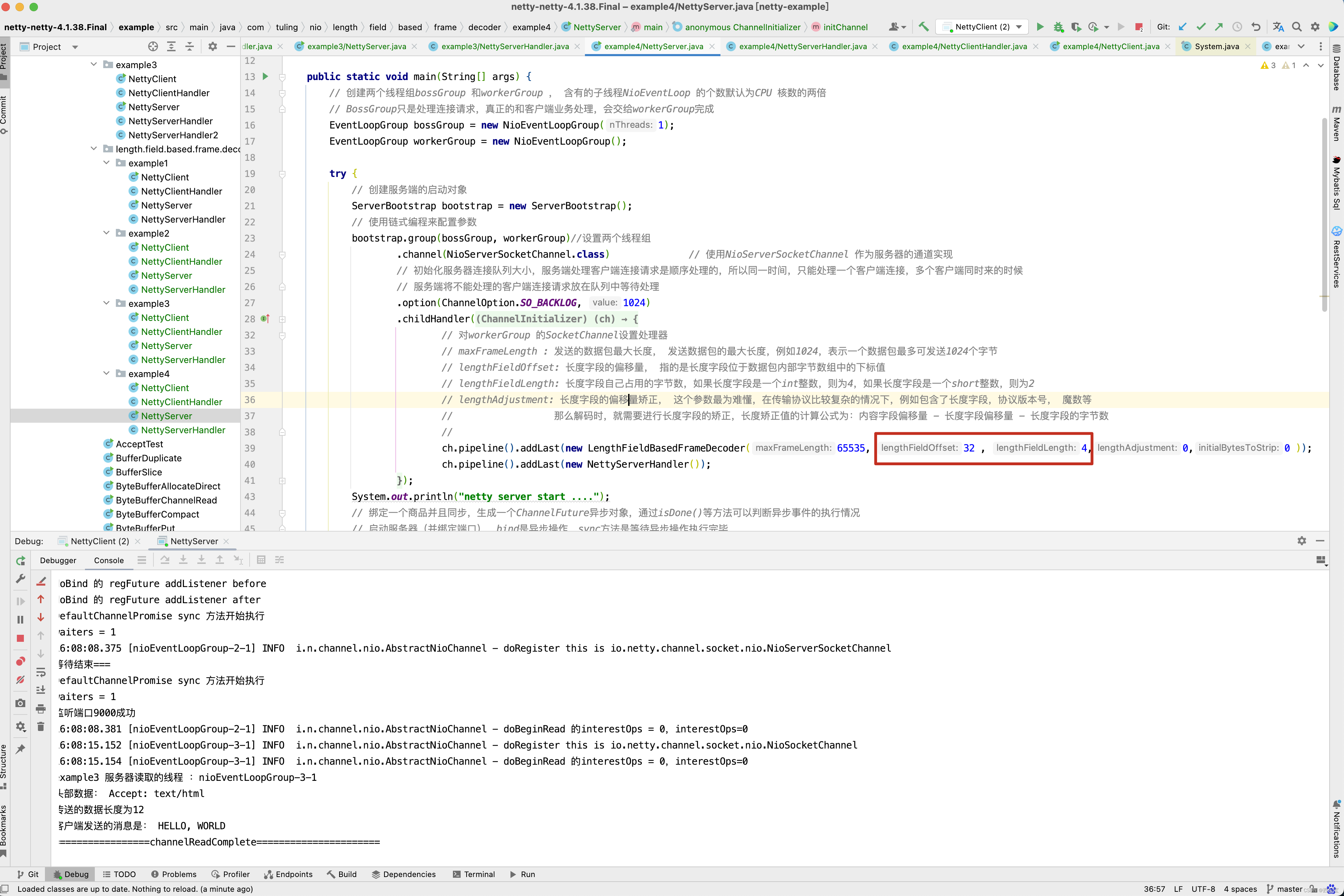The image size is (1344, 896).
Task: Open the example4/NettyClient.java editor tab
Action: pos(1110,46)
